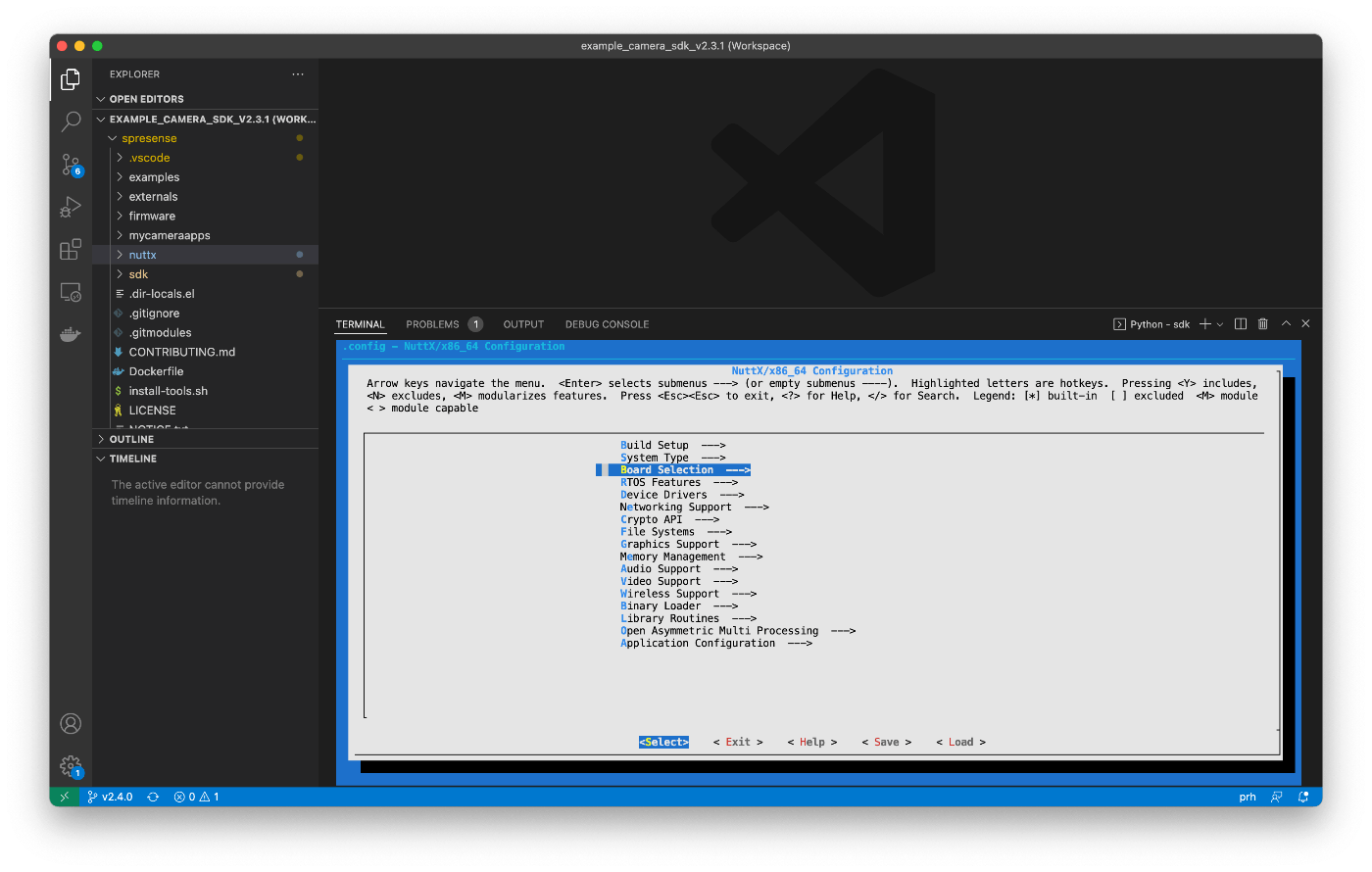Synchronize changes via status bar sync icon

(x=153, y=797)
